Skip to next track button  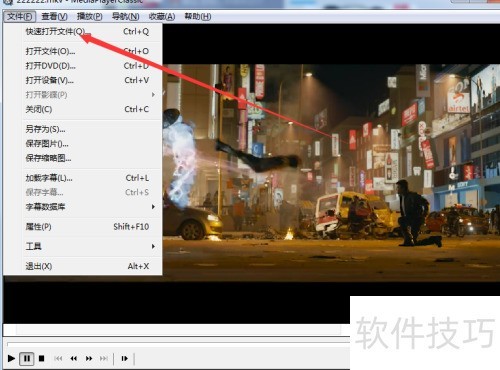(x=104, y=359)
